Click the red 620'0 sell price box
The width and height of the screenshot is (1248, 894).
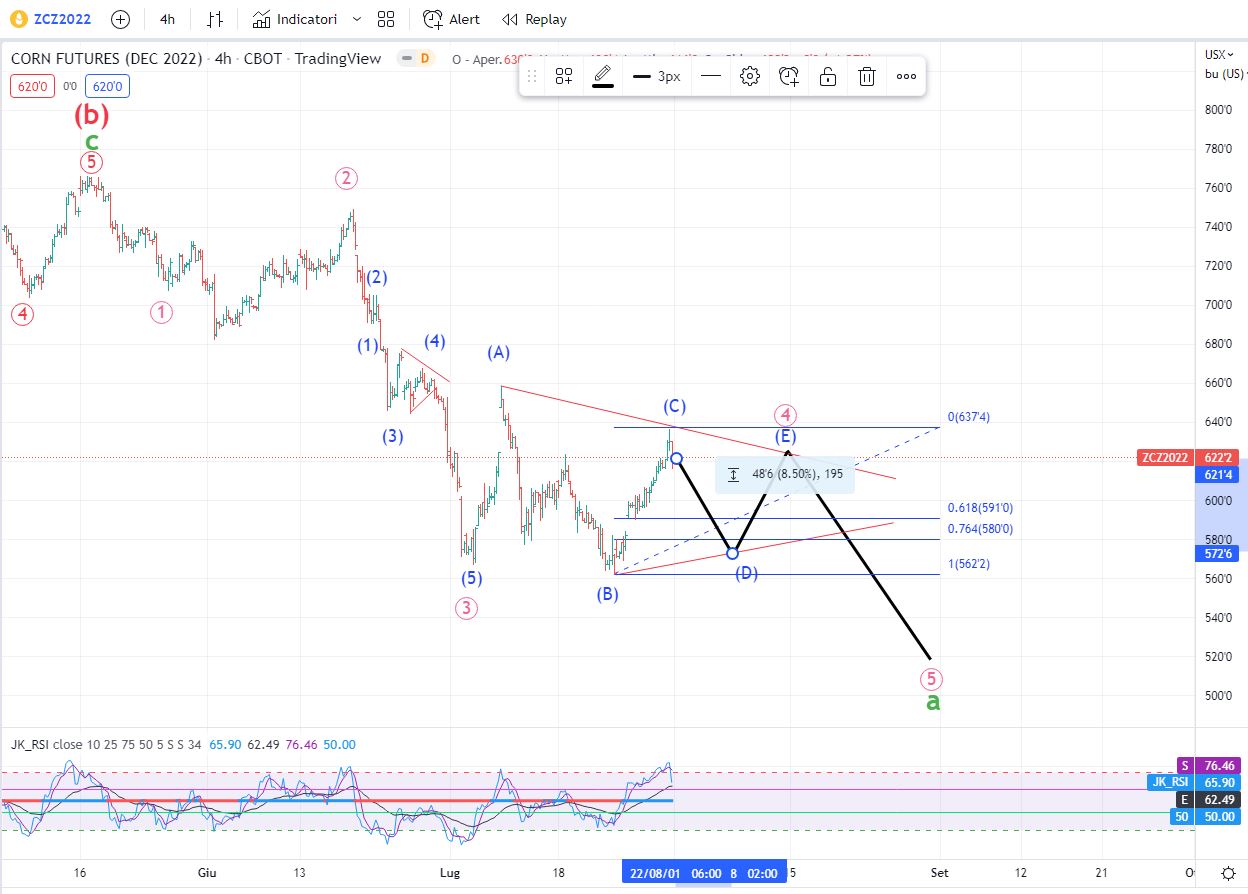[31, 87]
